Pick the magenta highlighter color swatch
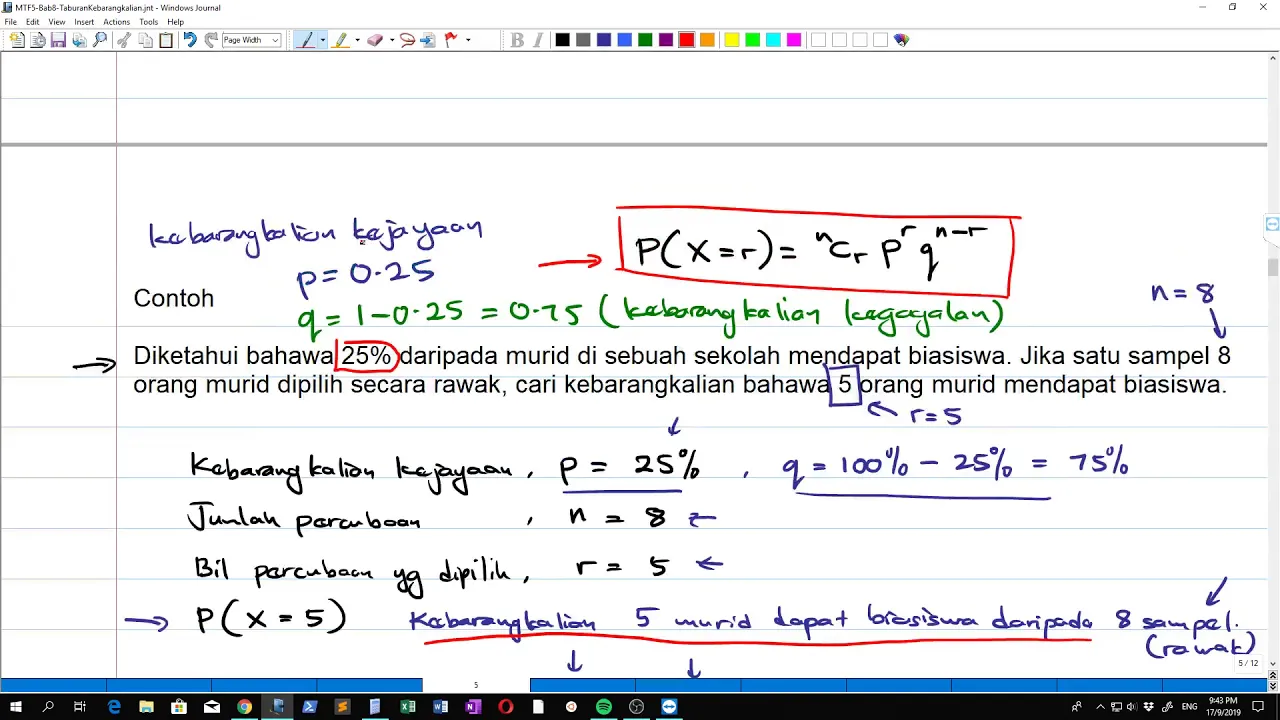 coord(794,40)
